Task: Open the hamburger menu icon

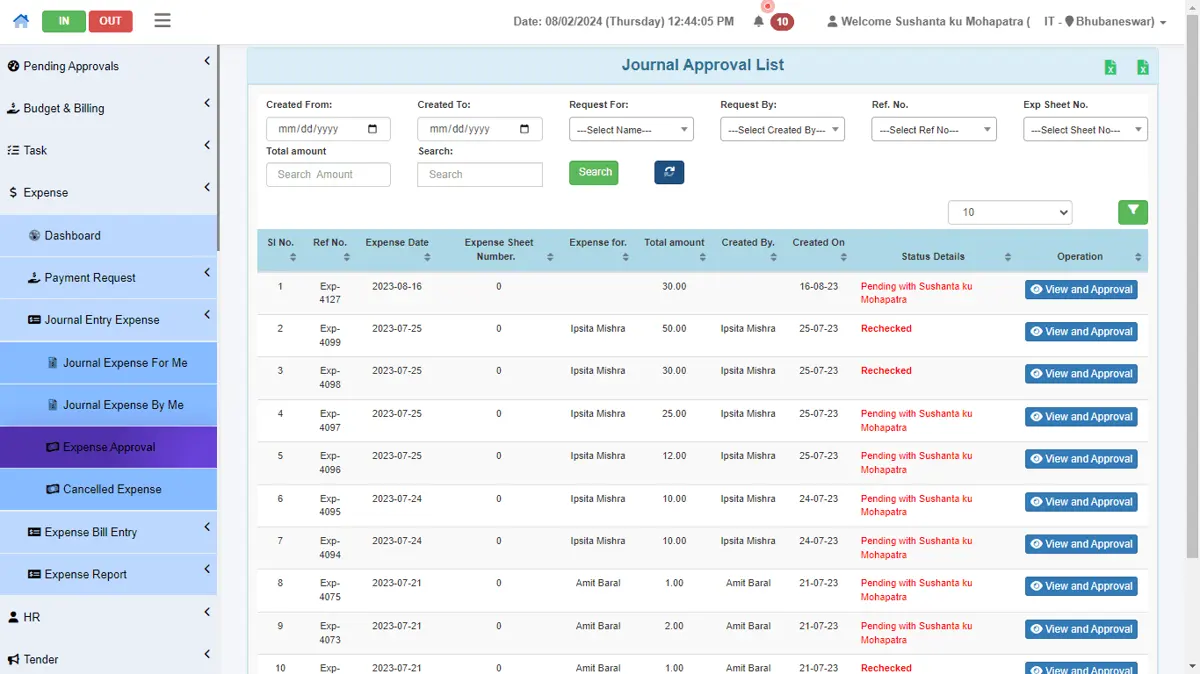Action: (x=163, y=20)
